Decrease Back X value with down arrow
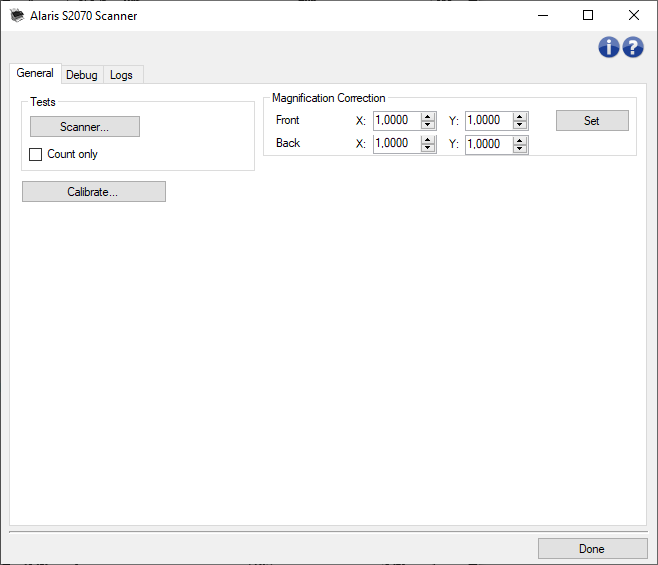658x565 pixels. tap(428, 148)
